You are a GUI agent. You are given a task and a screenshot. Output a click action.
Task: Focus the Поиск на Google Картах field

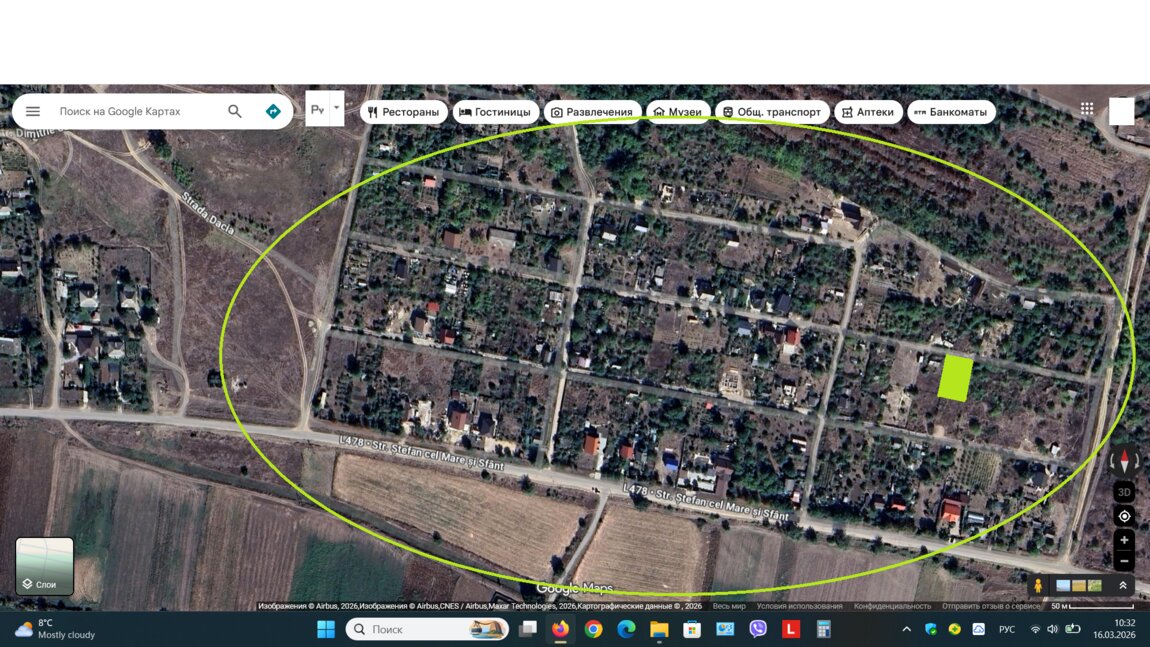click(x=135, y=112)
